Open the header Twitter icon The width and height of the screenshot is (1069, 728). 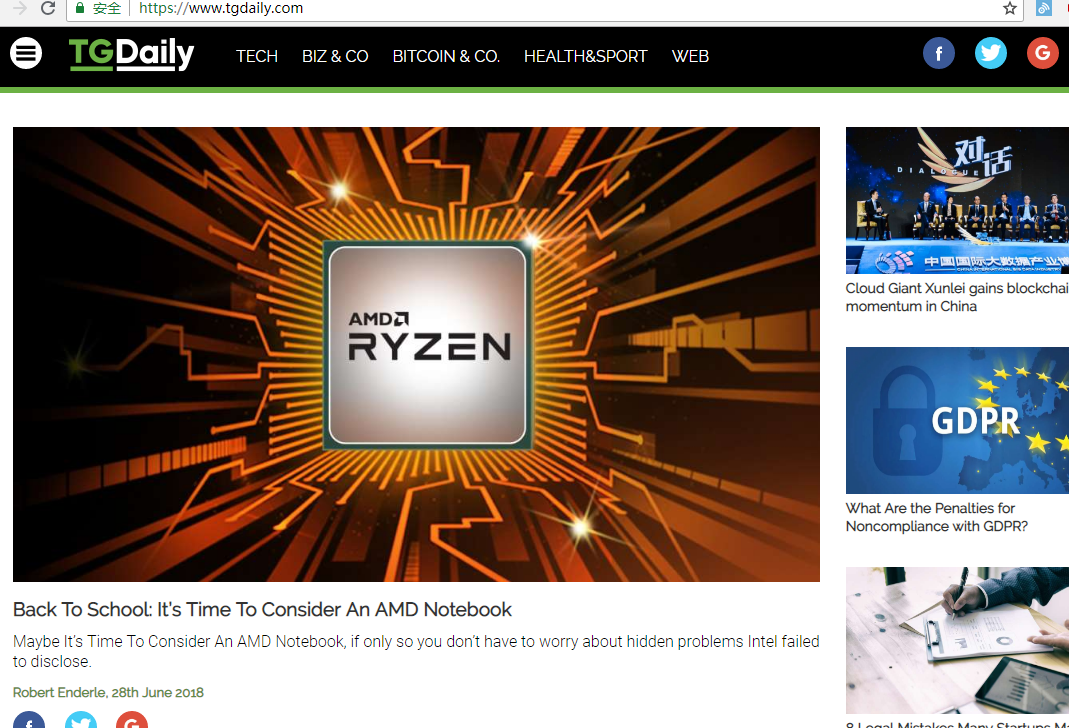pos(991,53)
